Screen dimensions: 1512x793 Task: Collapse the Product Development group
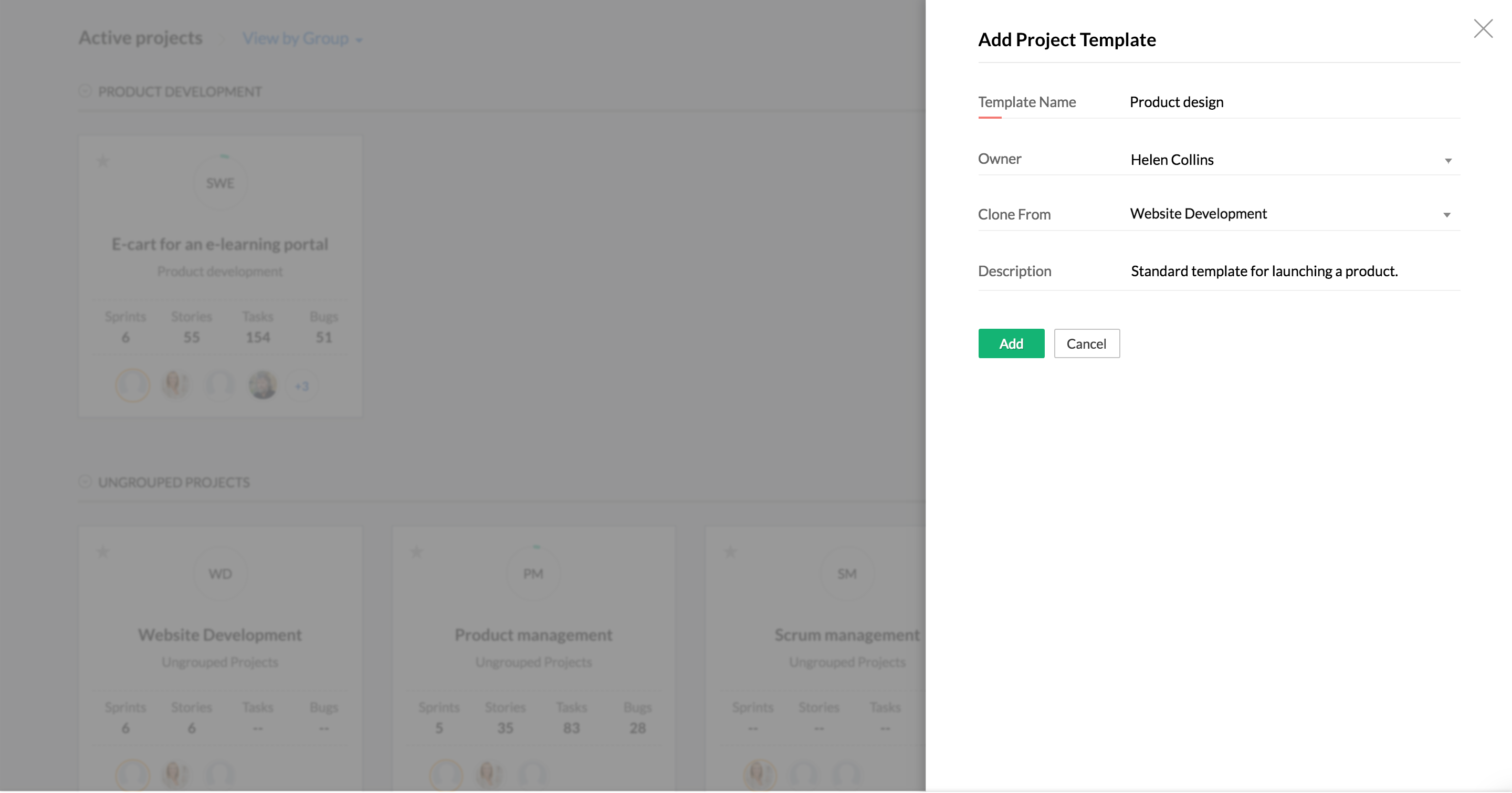point(85,91)
